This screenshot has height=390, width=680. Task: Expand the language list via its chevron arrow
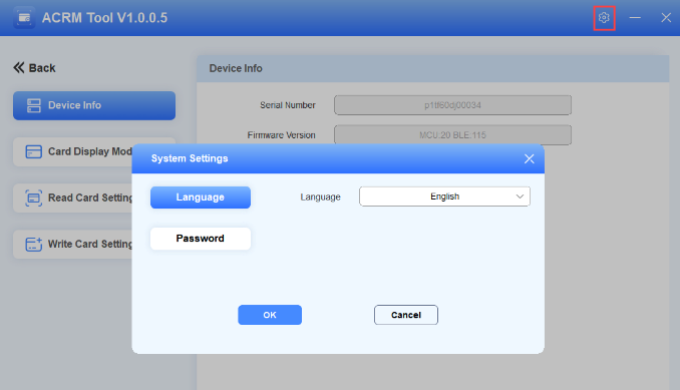click(520, 197)
